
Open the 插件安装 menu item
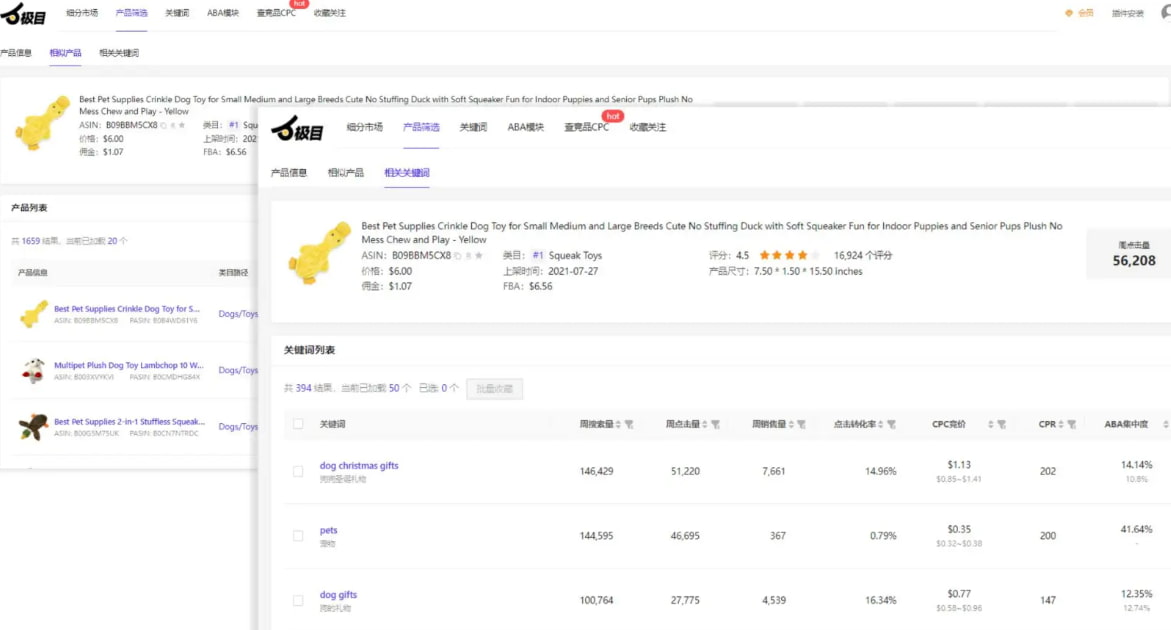1127,14
